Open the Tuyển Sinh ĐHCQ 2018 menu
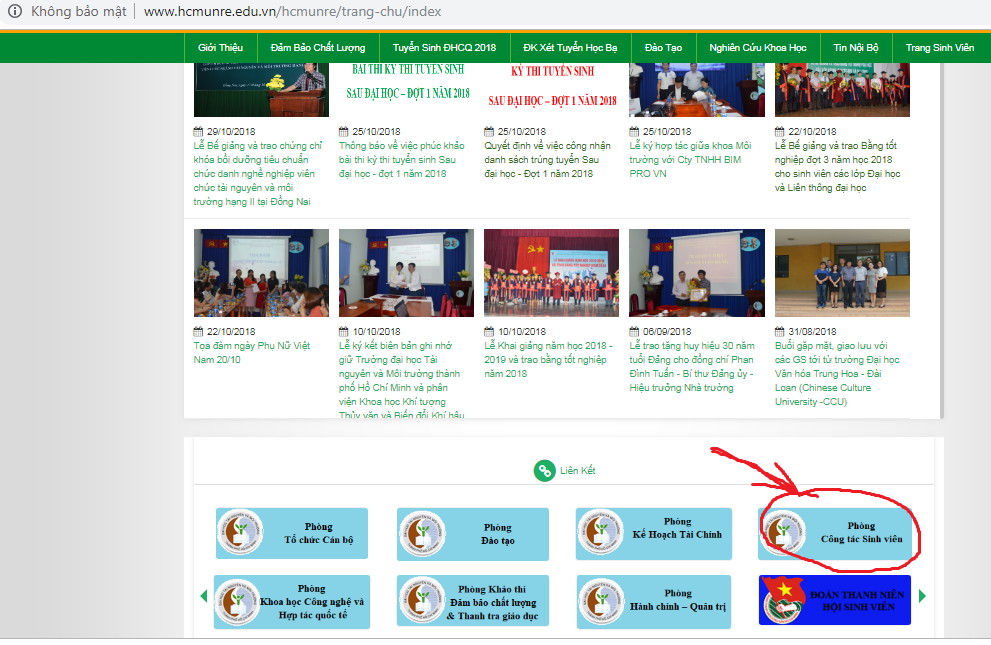This screenshot has width=991, height=645. (444, 47)
